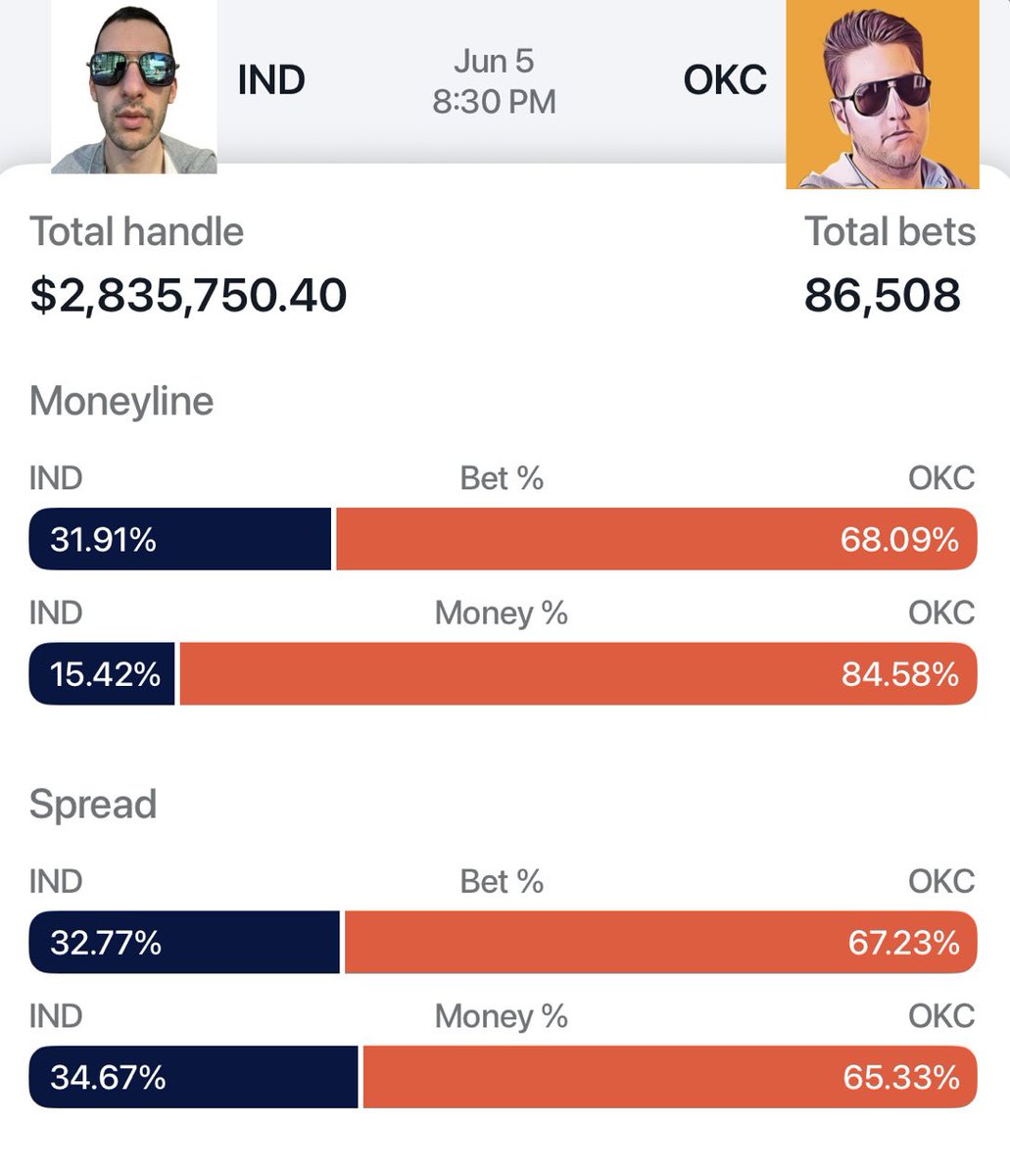Tap the Spread Money % label
This screenshot has width=1010, height=1176.
(x=502, y=1016)
